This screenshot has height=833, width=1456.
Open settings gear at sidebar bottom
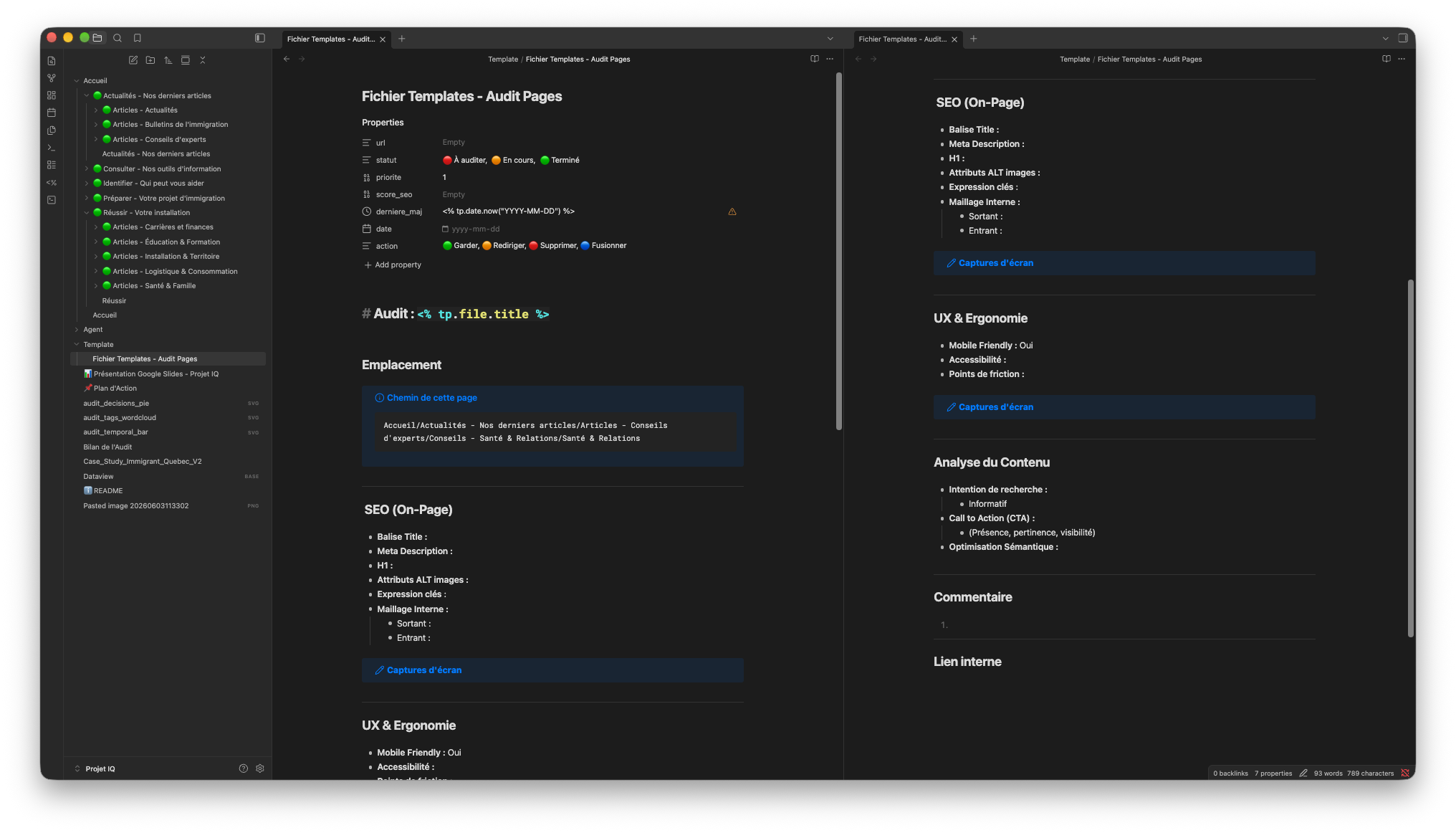click(x=260, y=768)
